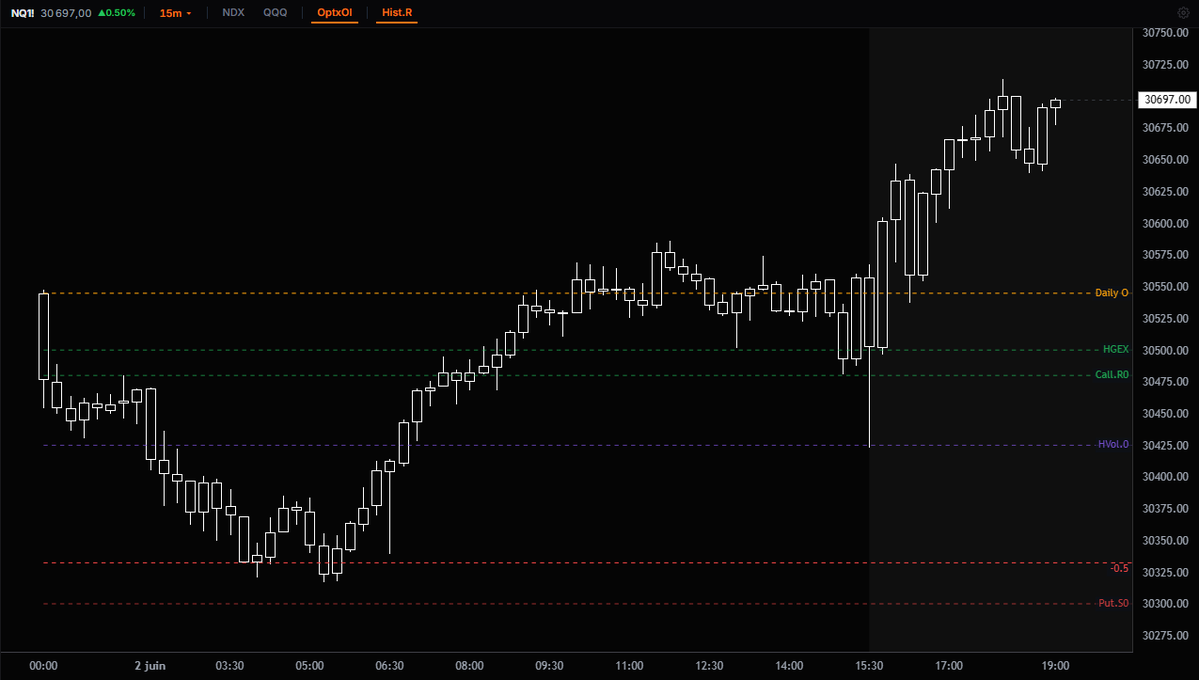Click the 17:00 time axis label
The width and height of the screenshot is (1199, 680).
[949, 666]
